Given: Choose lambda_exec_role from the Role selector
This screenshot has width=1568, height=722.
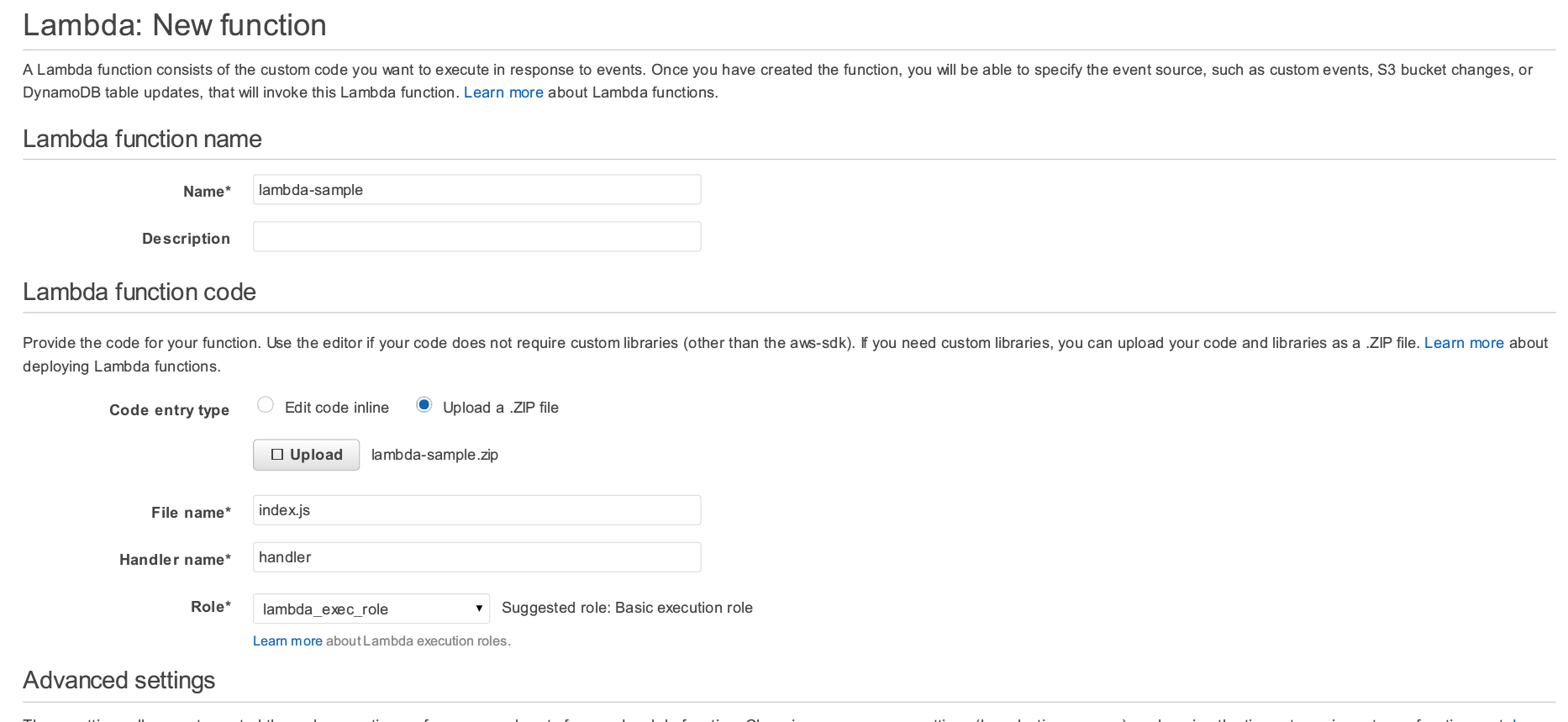Looking at the screenshot, I should tap(371, 608).
